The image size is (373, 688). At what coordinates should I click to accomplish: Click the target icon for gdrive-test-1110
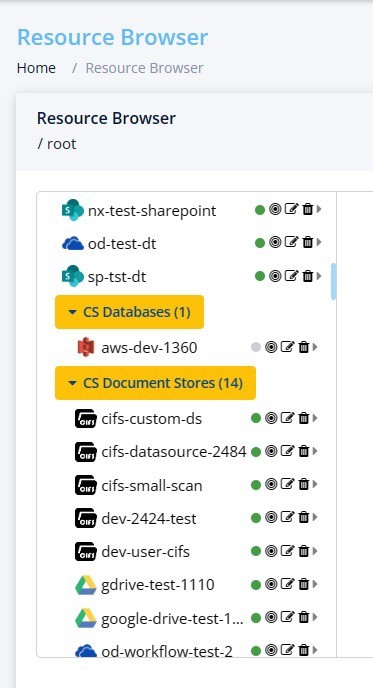click(271, 584)
